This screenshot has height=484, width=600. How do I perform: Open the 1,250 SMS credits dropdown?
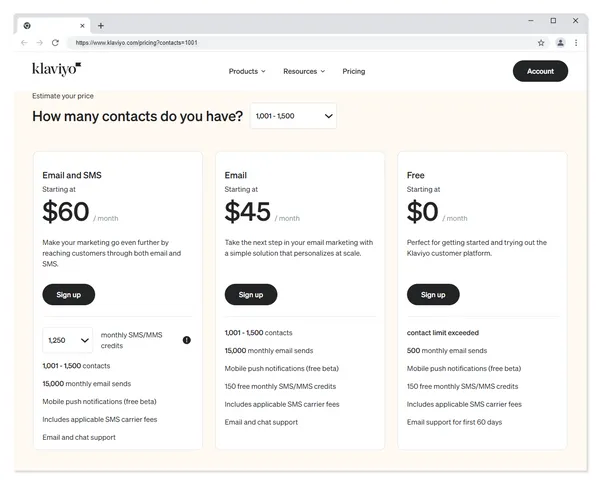pos(68,340)
